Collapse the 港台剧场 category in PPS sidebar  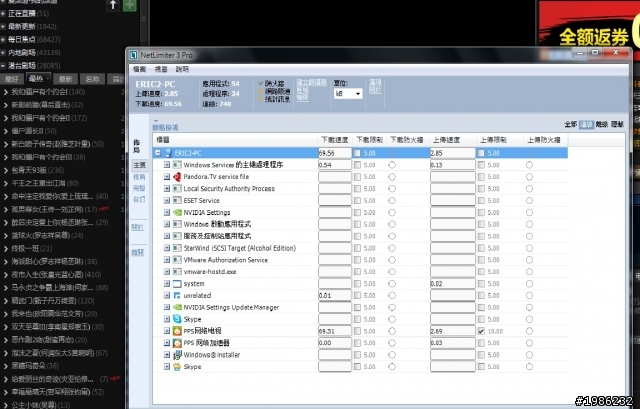tap(3, 65)
